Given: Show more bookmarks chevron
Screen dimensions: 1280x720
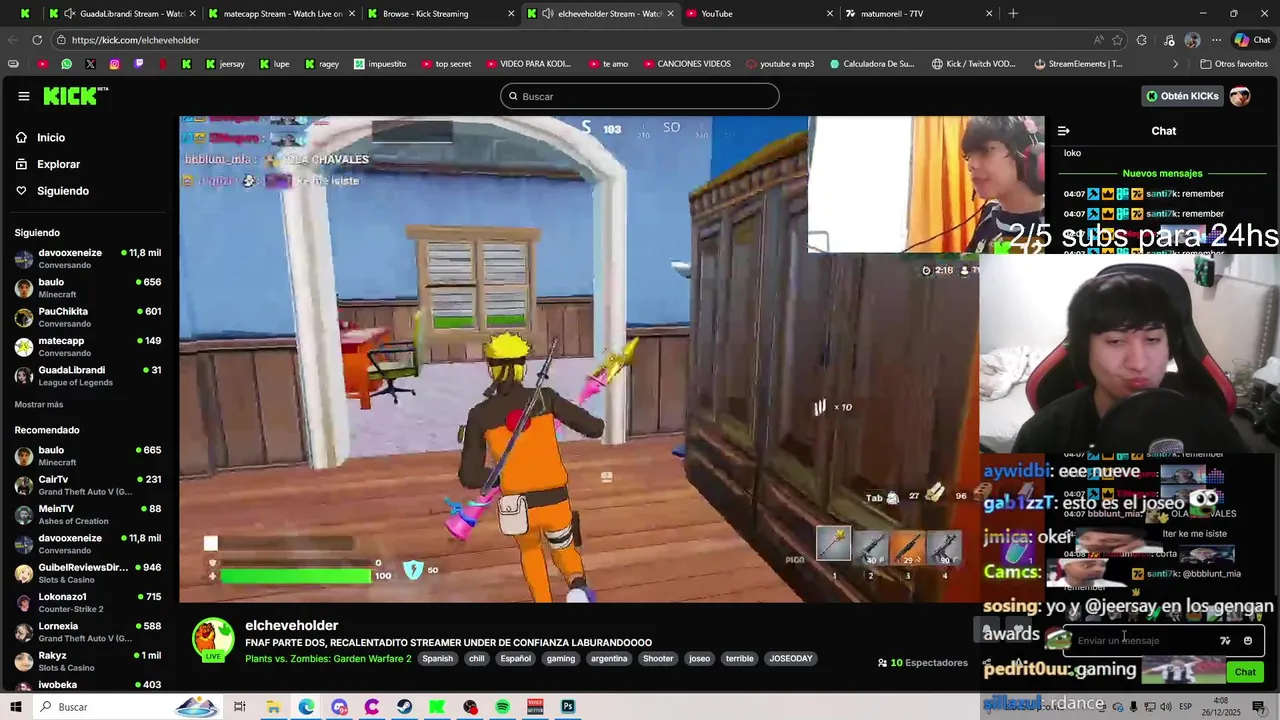Looking at the screenshot, I should click(x=1176, y=64).
